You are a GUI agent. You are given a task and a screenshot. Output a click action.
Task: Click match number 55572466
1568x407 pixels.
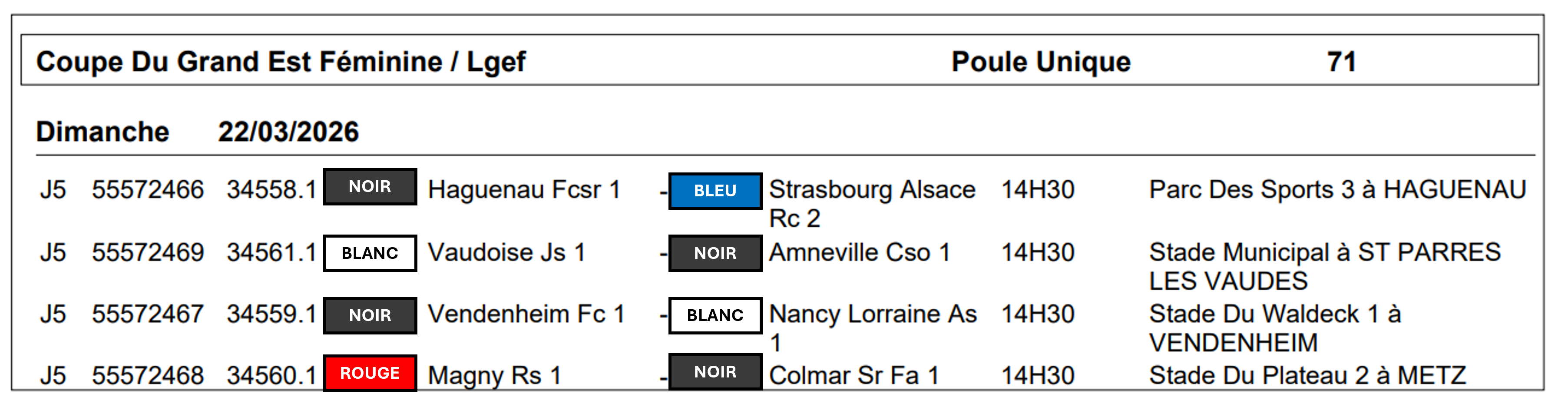148,190
